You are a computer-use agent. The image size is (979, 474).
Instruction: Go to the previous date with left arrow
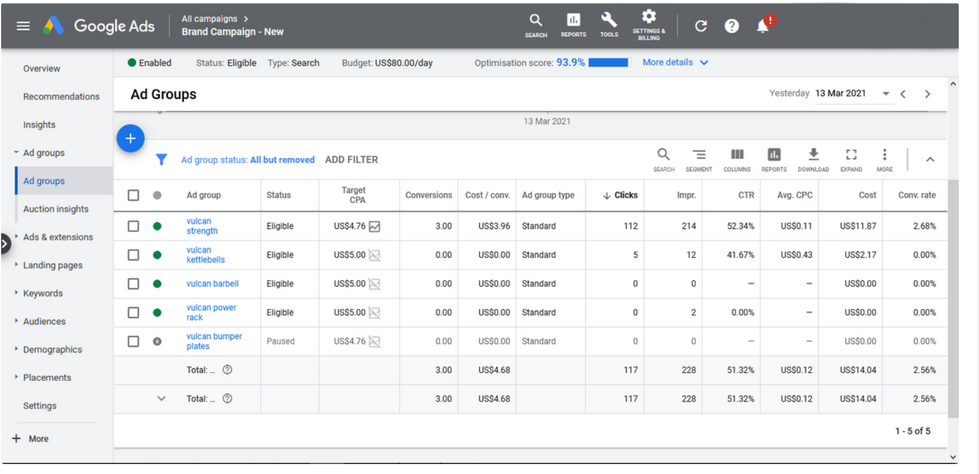click(x=903, y=94)
